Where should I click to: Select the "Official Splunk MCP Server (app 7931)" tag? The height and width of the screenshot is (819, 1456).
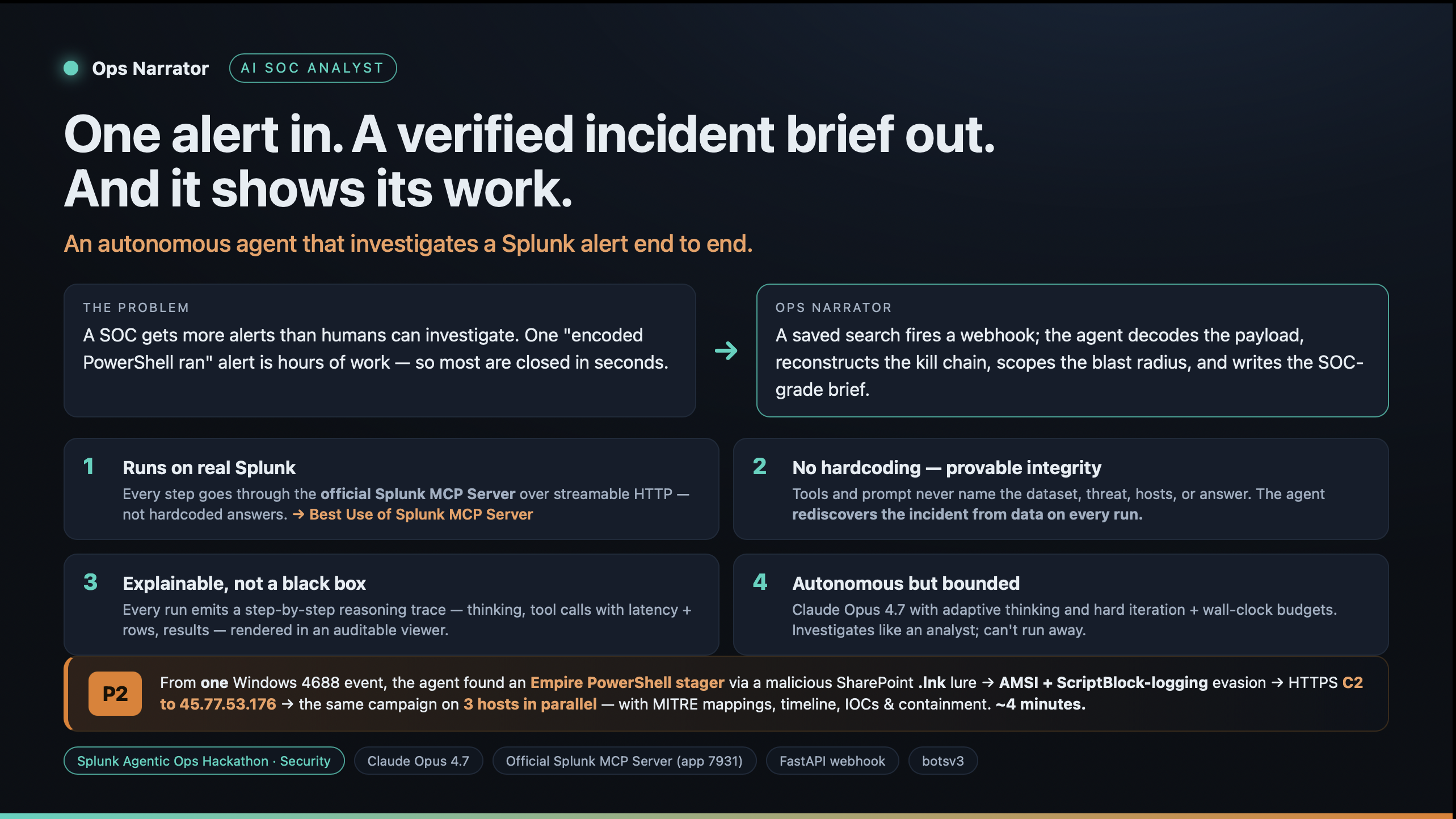tap(624, 761)
